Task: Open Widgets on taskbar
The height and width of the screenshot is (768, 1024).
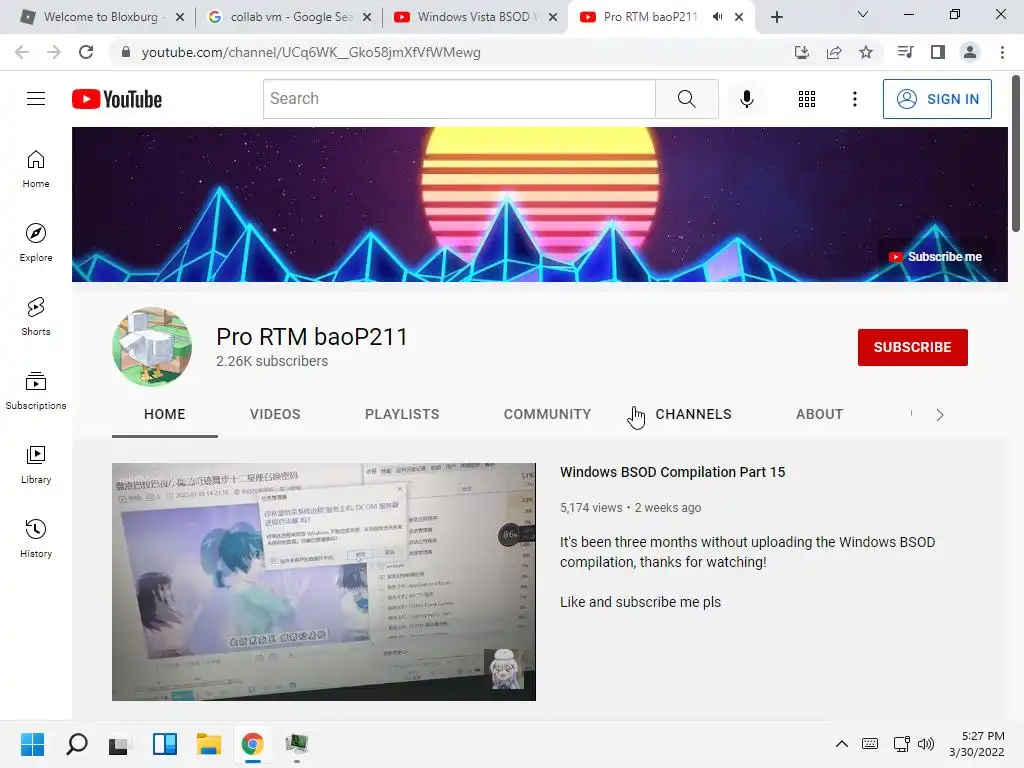Action: pos(165,744)
